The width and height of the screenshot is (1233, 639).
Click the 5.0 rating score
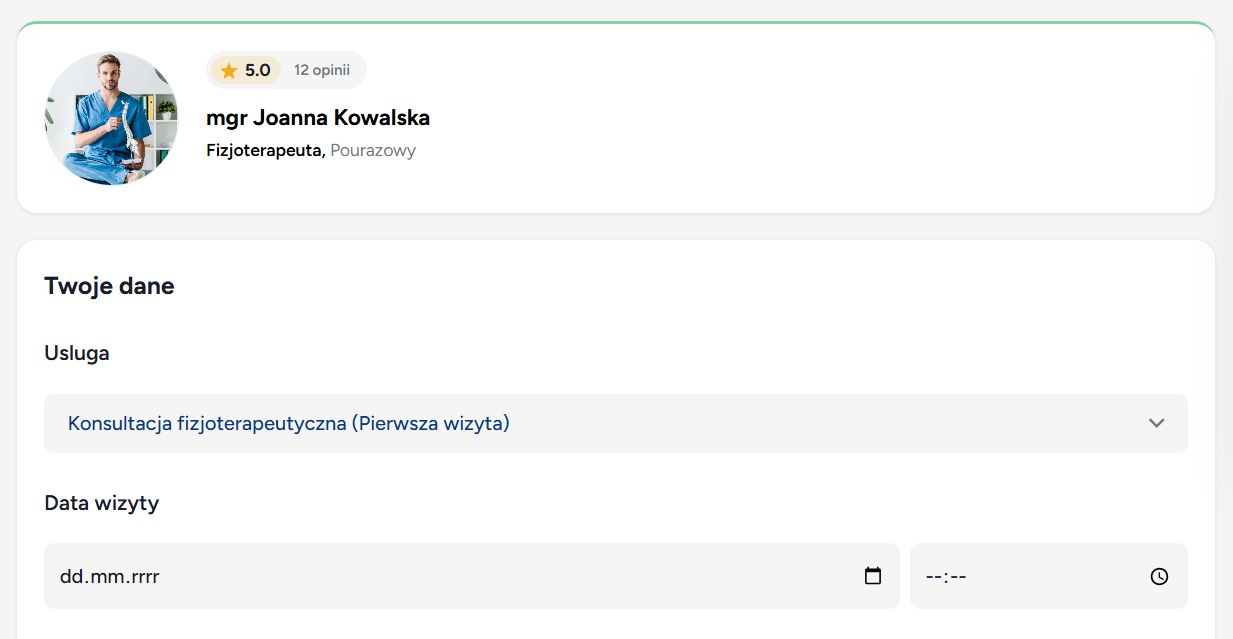(x=258, y=70)
